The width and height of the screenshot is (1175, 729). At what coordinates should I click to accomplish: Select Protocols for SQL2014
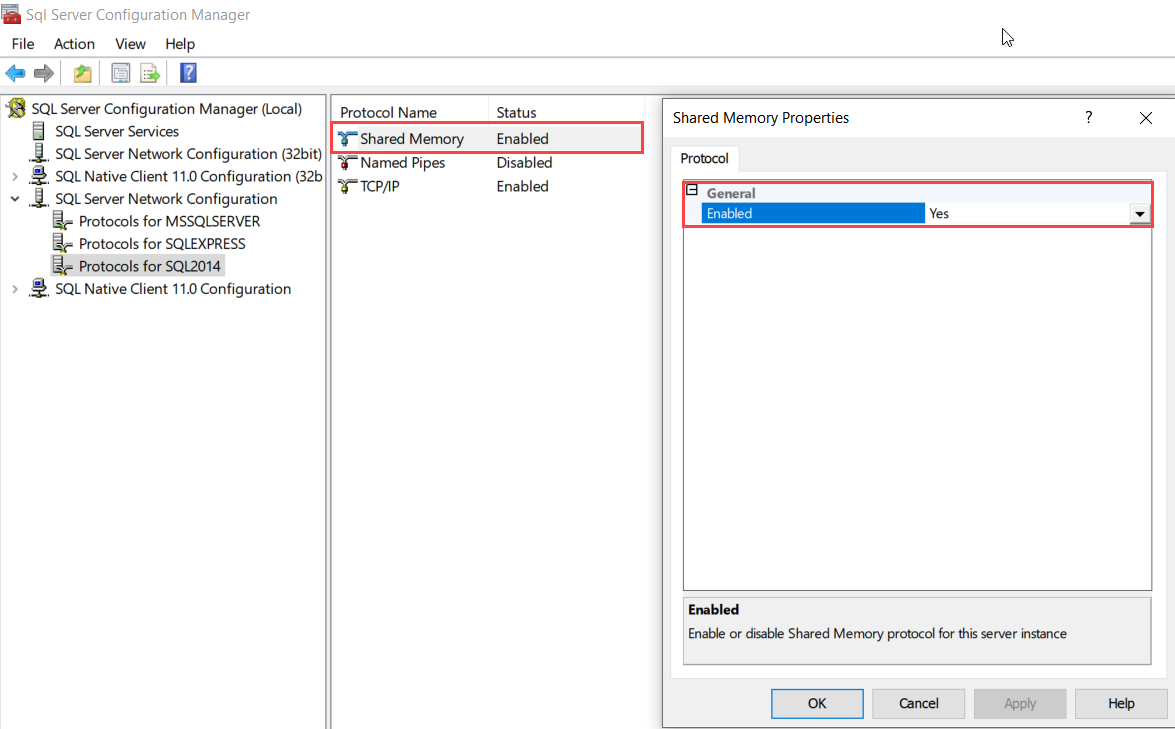(150, 266)
